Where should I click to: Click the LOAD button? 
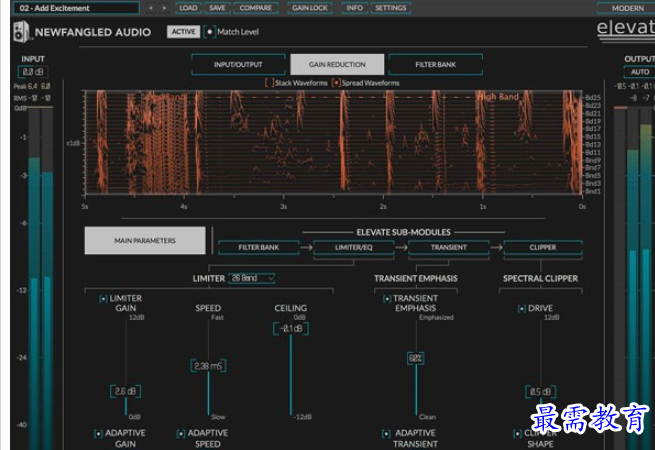point(188,8)
